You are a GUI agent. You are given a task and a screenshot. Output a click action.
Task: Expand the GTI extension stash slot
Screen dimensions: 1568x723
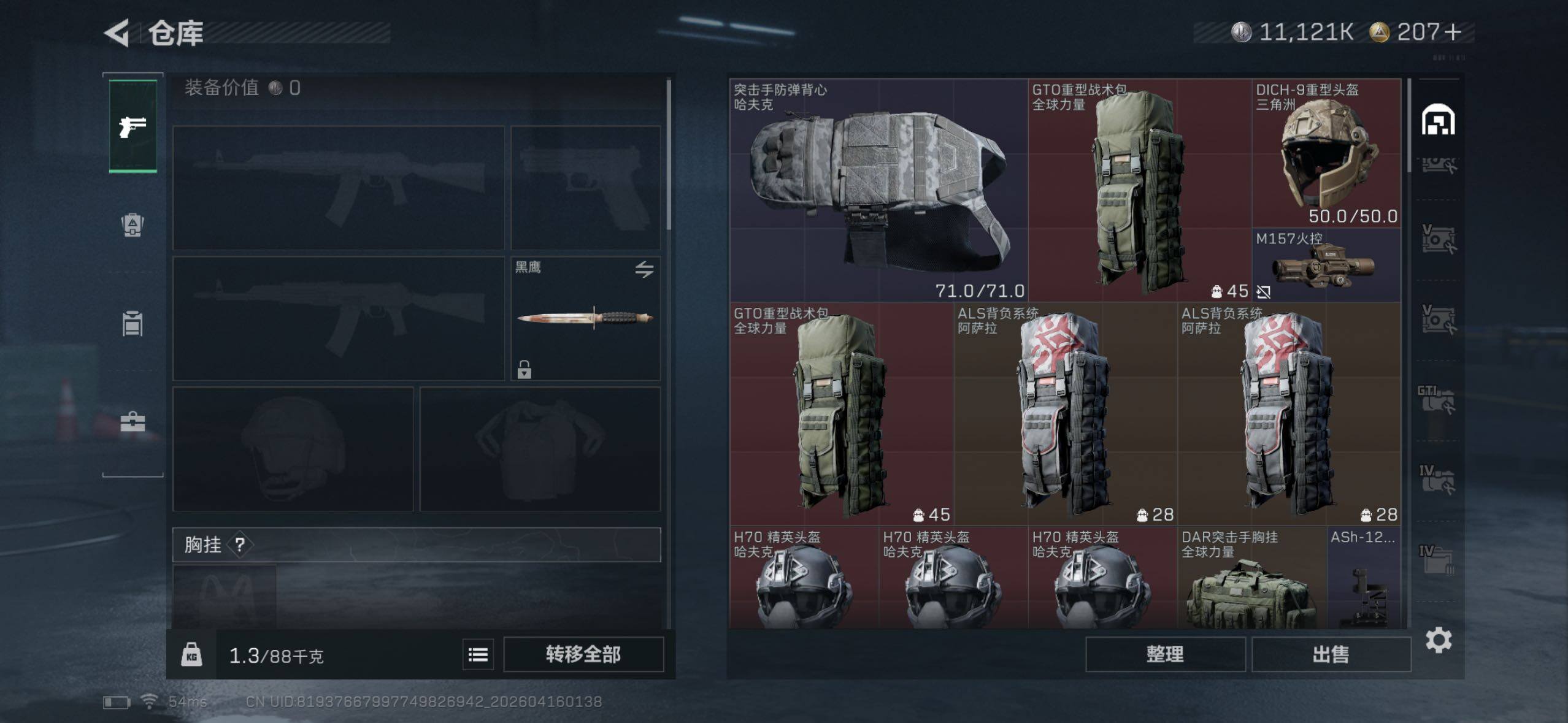1436,399
